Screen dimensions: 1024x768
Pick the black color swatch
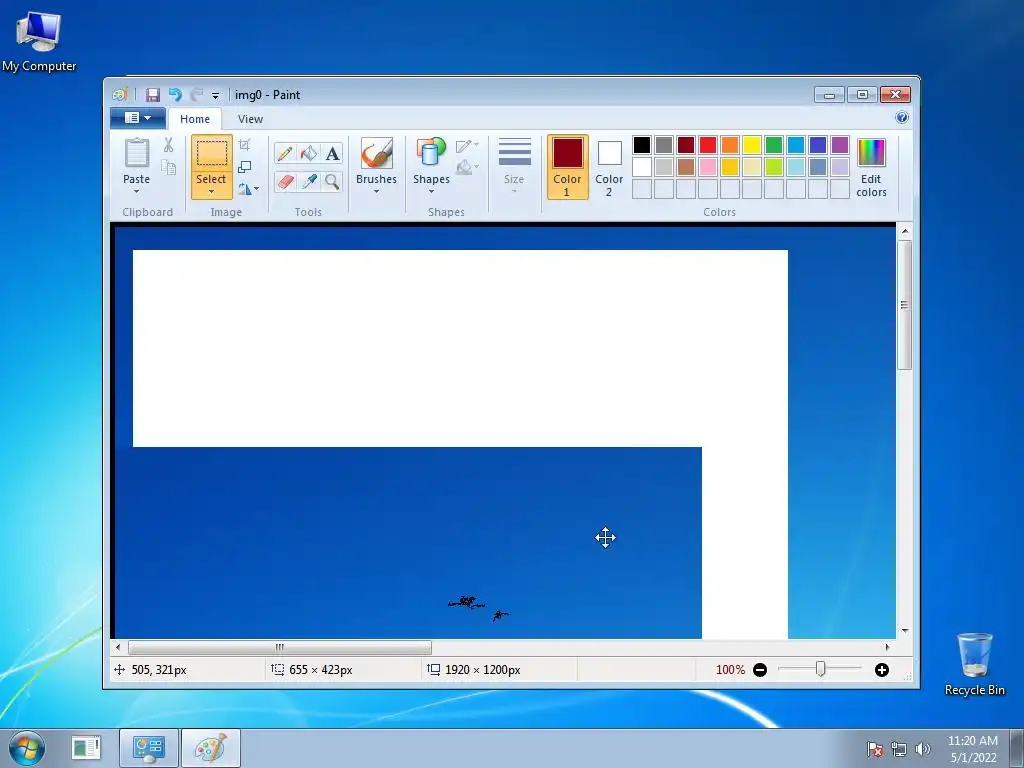point(642,145)
